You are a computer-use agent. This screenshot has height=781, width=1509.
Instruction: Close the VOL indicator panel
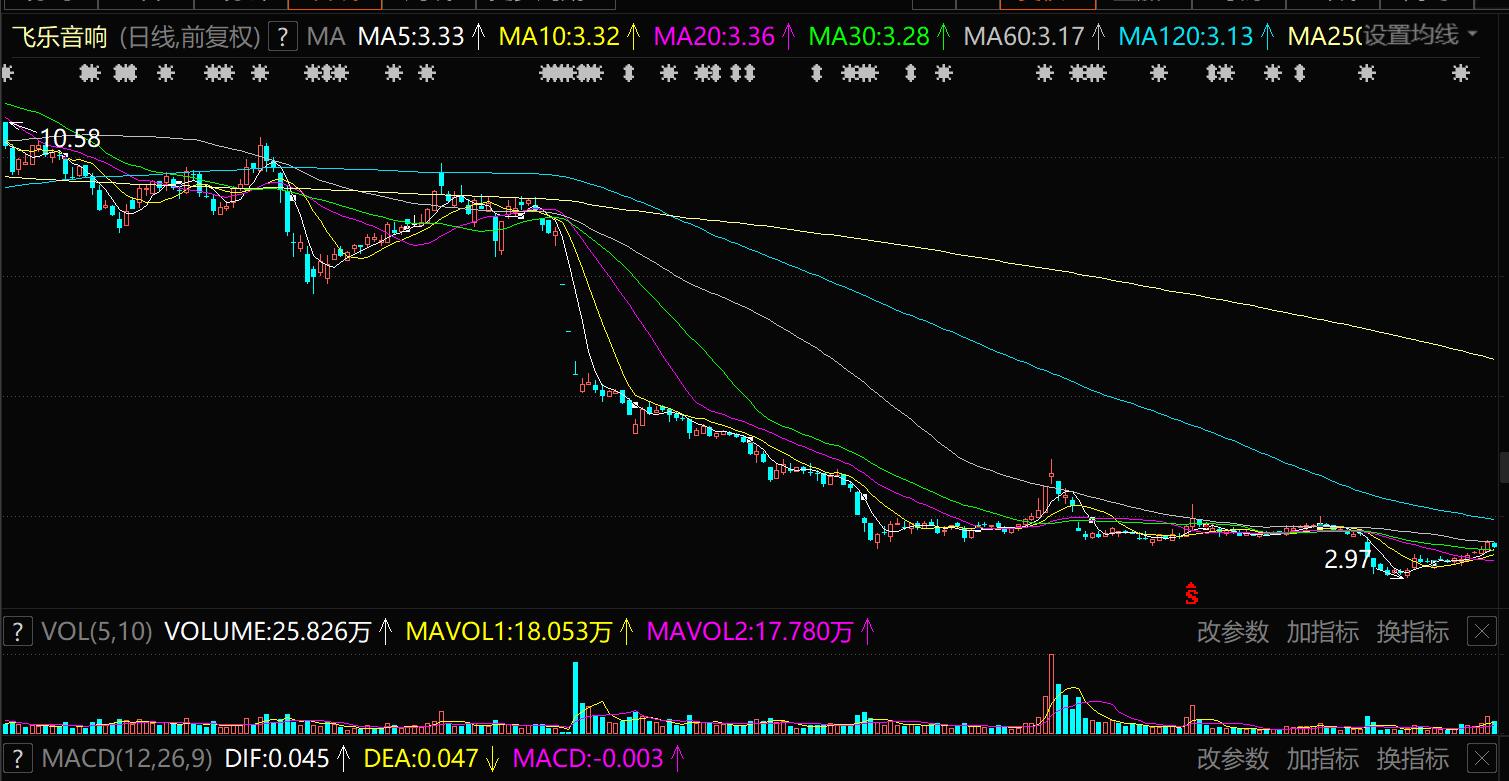pyautogui.click(x=1481, y=631)
